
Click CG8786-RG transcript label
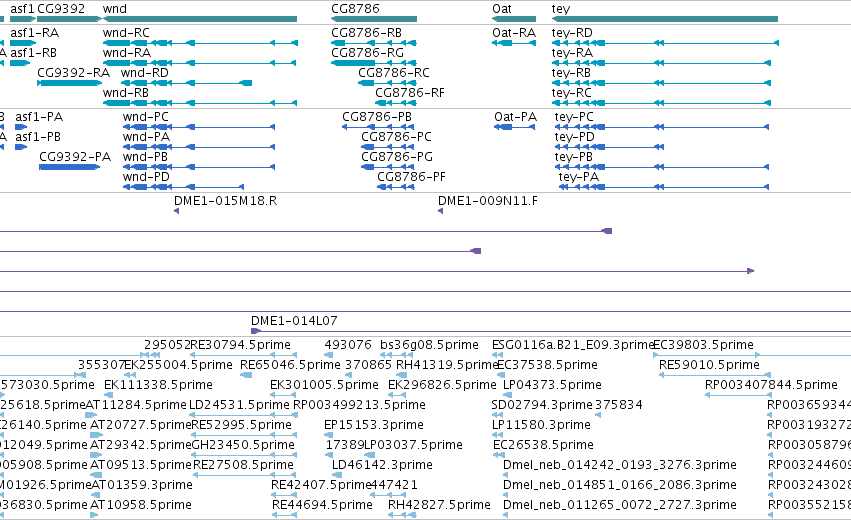367,53
